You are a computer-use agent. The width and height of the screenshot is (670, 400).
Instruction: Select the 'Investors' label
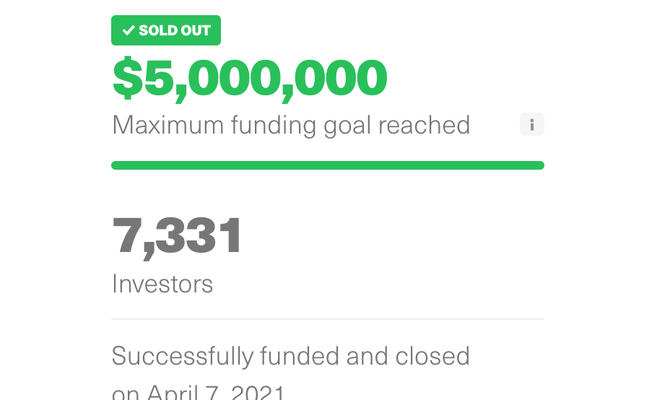click(x=162, y=284)
